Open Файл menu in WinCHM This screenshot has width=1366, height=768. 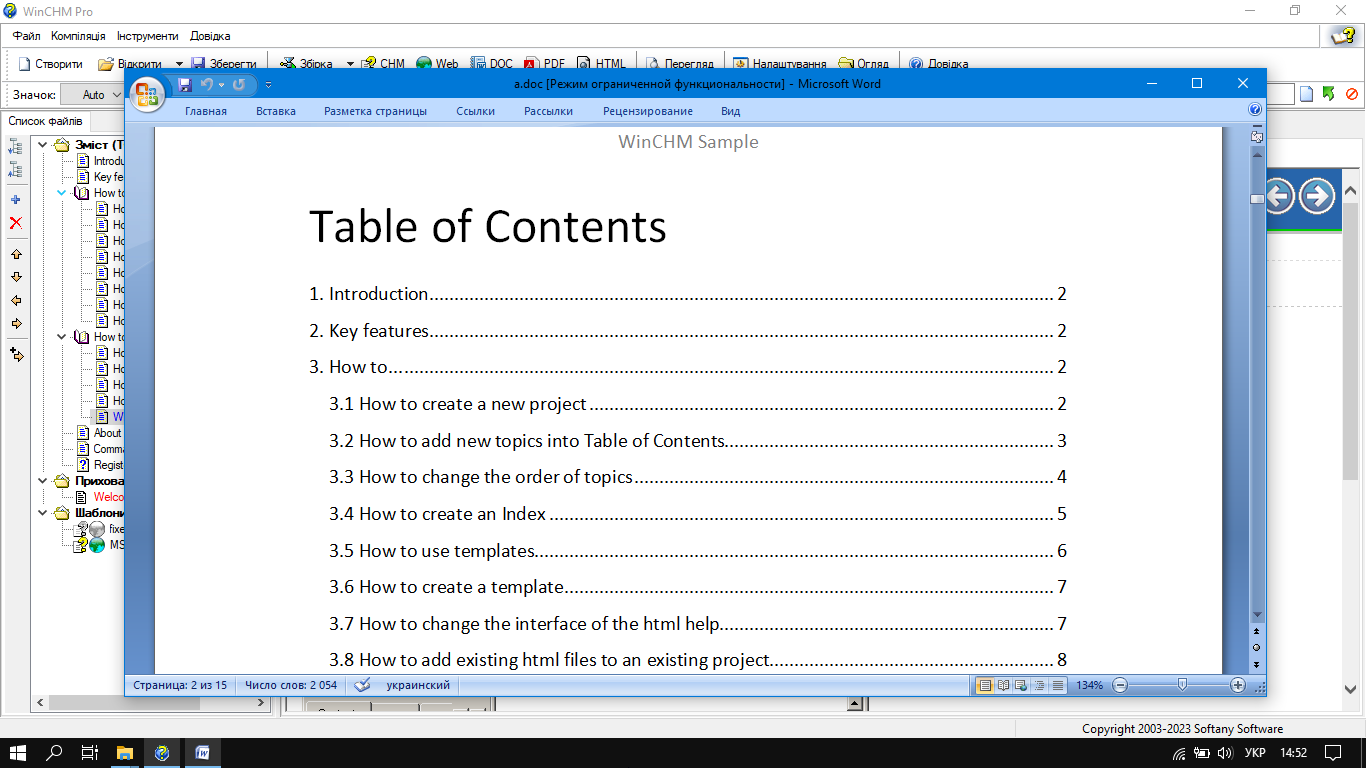(x=27, y=36)
